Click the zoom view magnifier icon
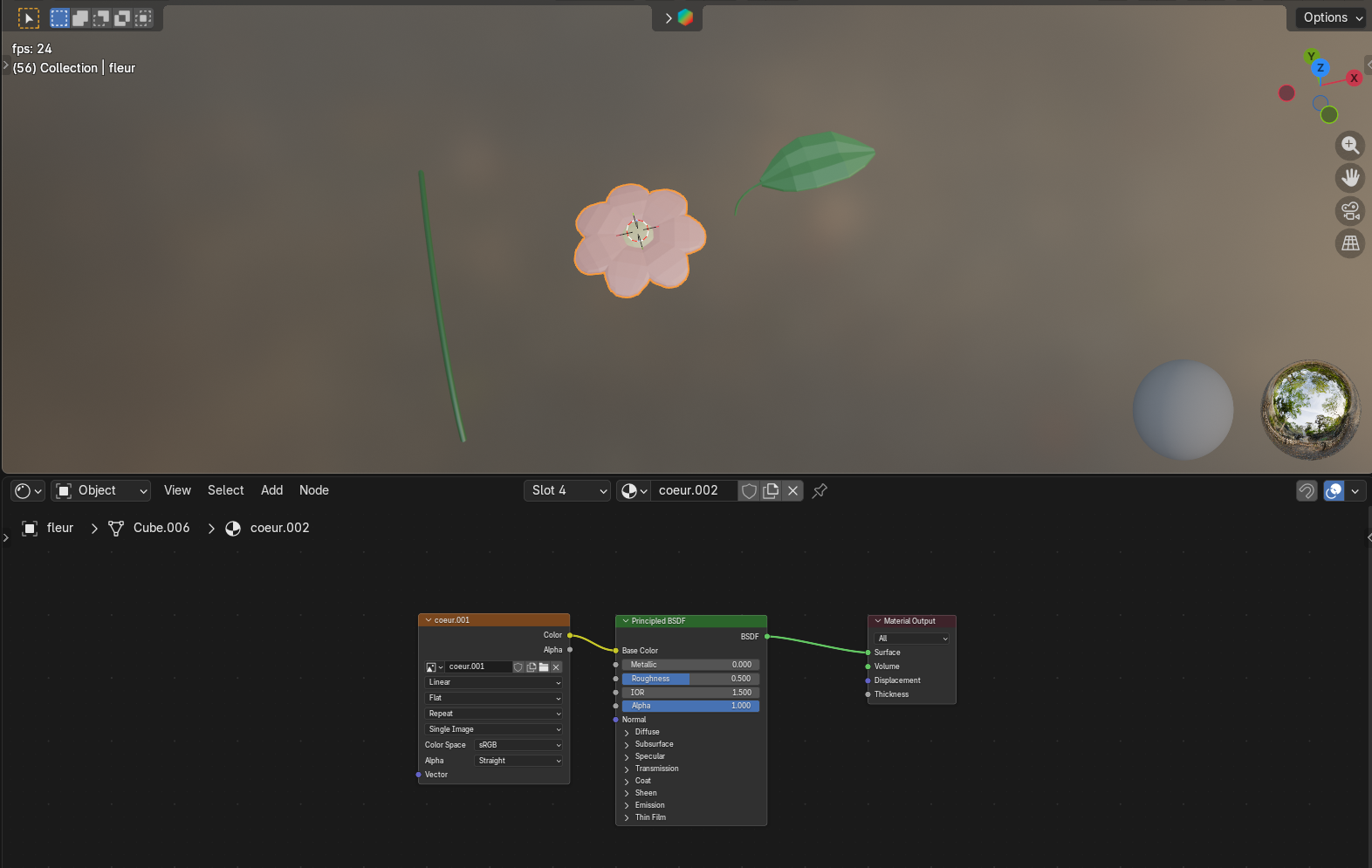The width and height of the screenshot is (1372, 868). pyautogui.click(x=1350, y=145)
